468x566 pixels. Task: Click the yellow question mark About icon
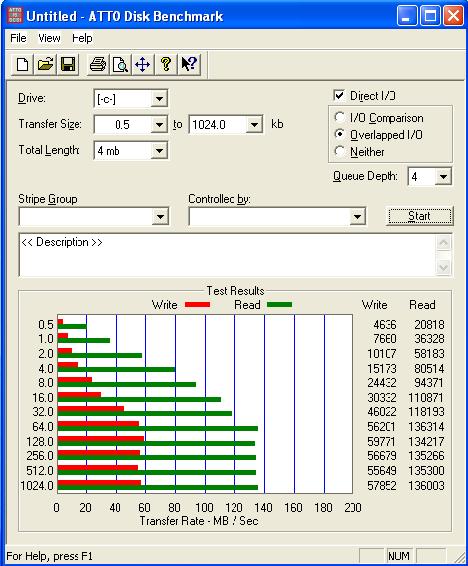click(x=166, y=64)
